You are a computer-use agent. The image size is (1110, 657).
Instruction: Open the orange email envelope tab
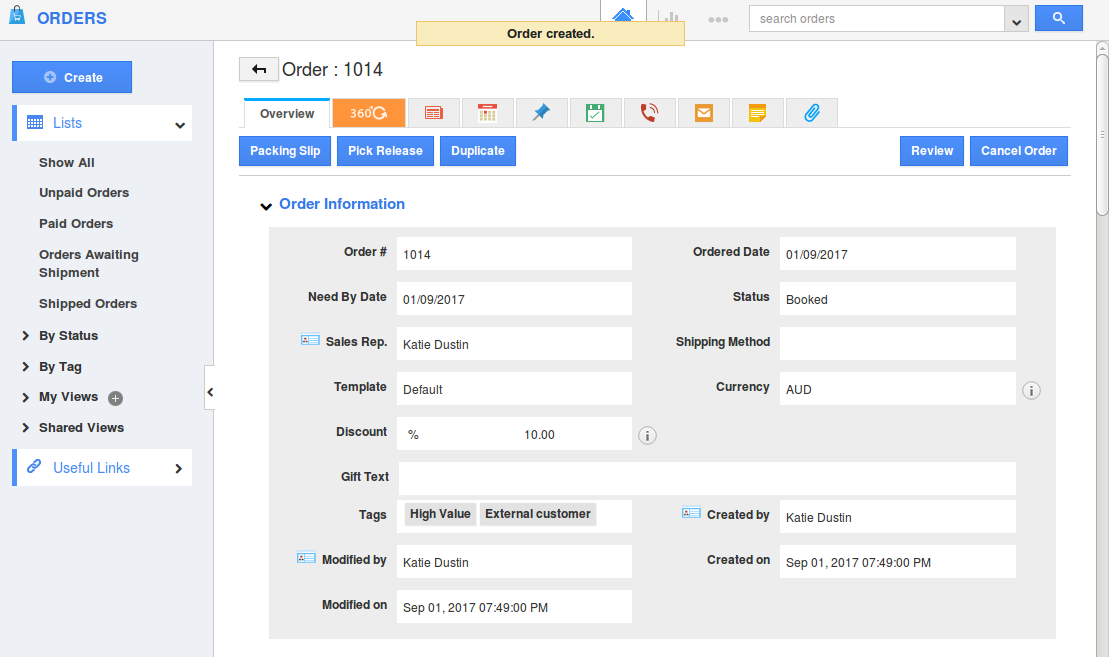pyautogui.click(x=704, y=113)
